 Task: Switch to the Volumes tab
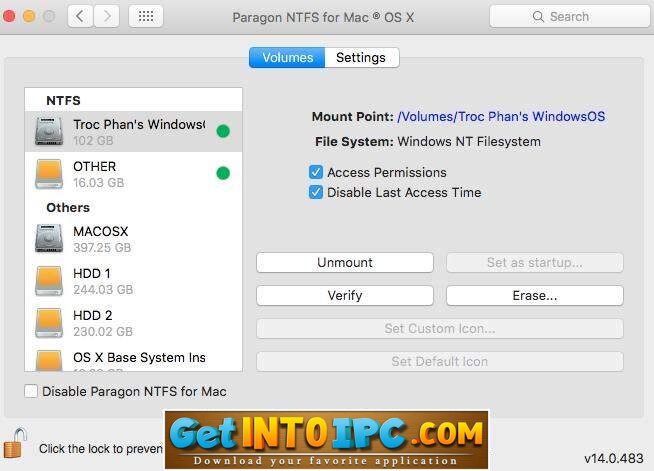287,58
